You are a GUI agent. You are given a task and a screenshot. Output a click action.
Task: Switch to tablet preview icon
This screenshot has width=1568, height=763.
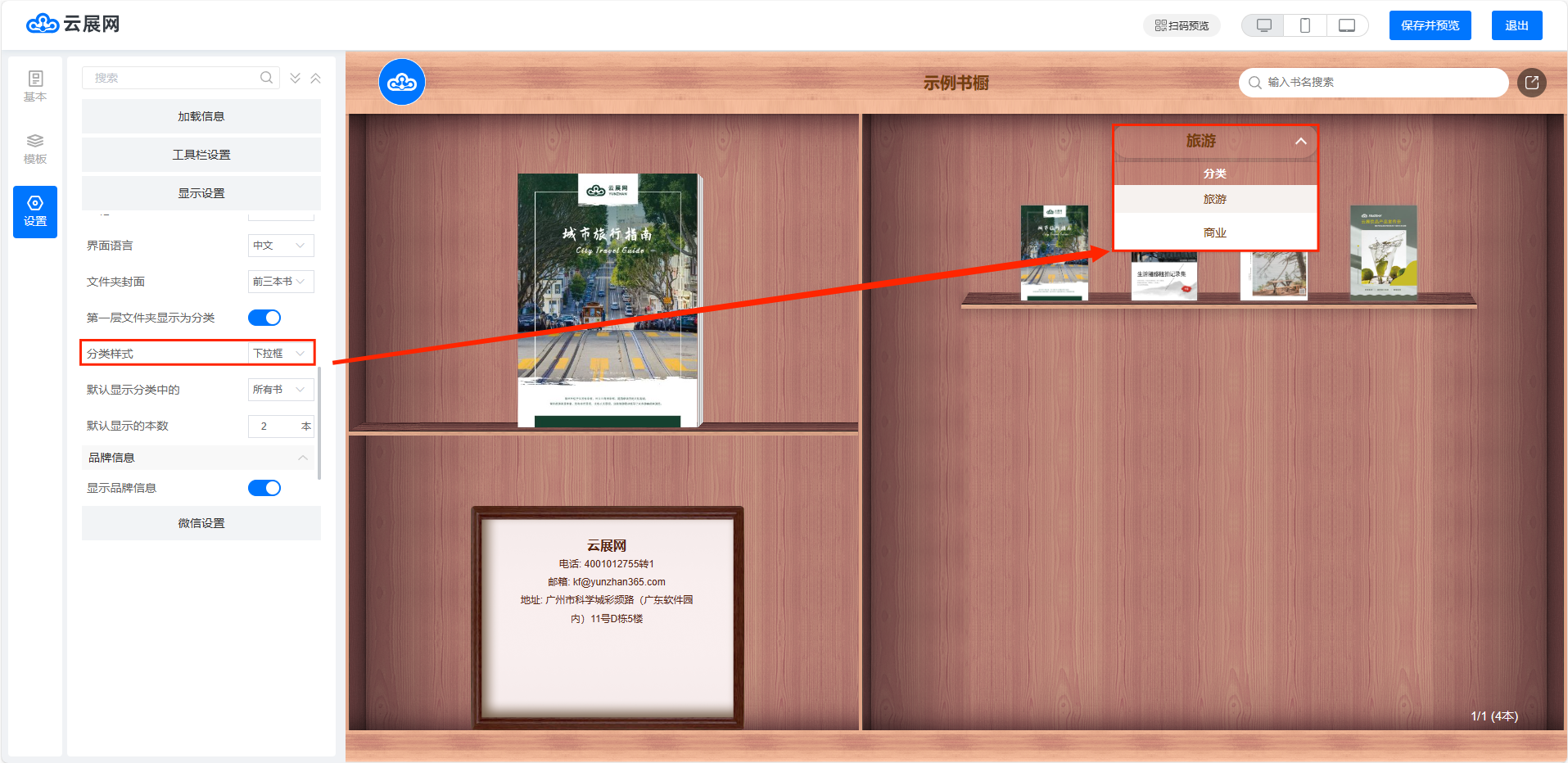coord(1346,25)
